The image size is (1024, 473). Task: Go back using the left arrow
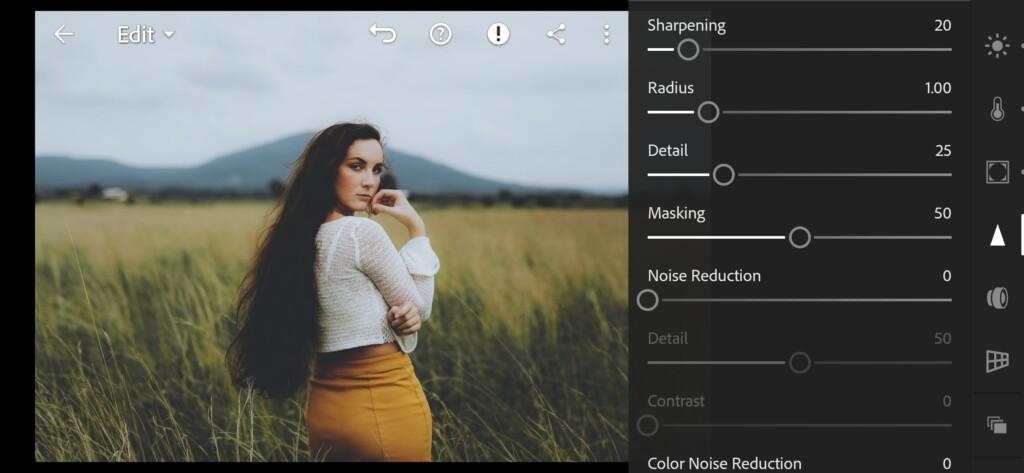[x=63, y=34]
